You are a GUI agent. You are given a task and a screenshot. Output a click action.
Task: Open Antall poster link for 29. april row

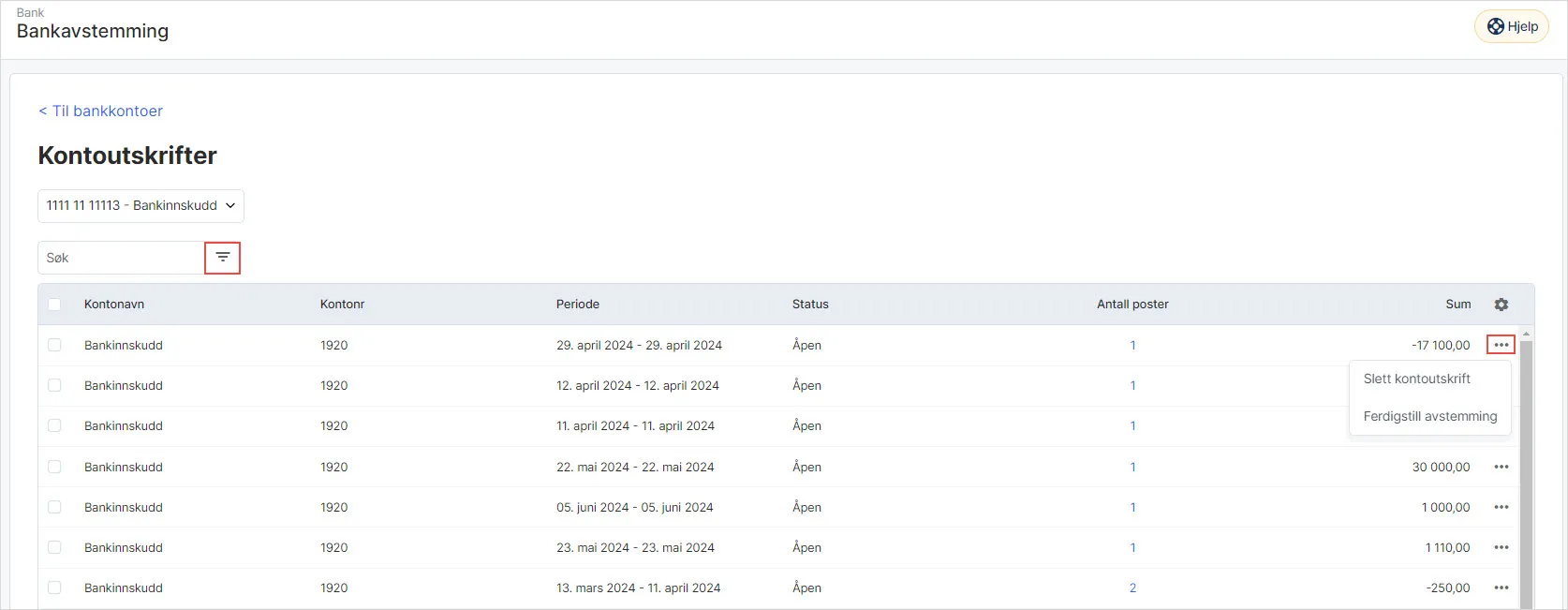point(1132,345)
